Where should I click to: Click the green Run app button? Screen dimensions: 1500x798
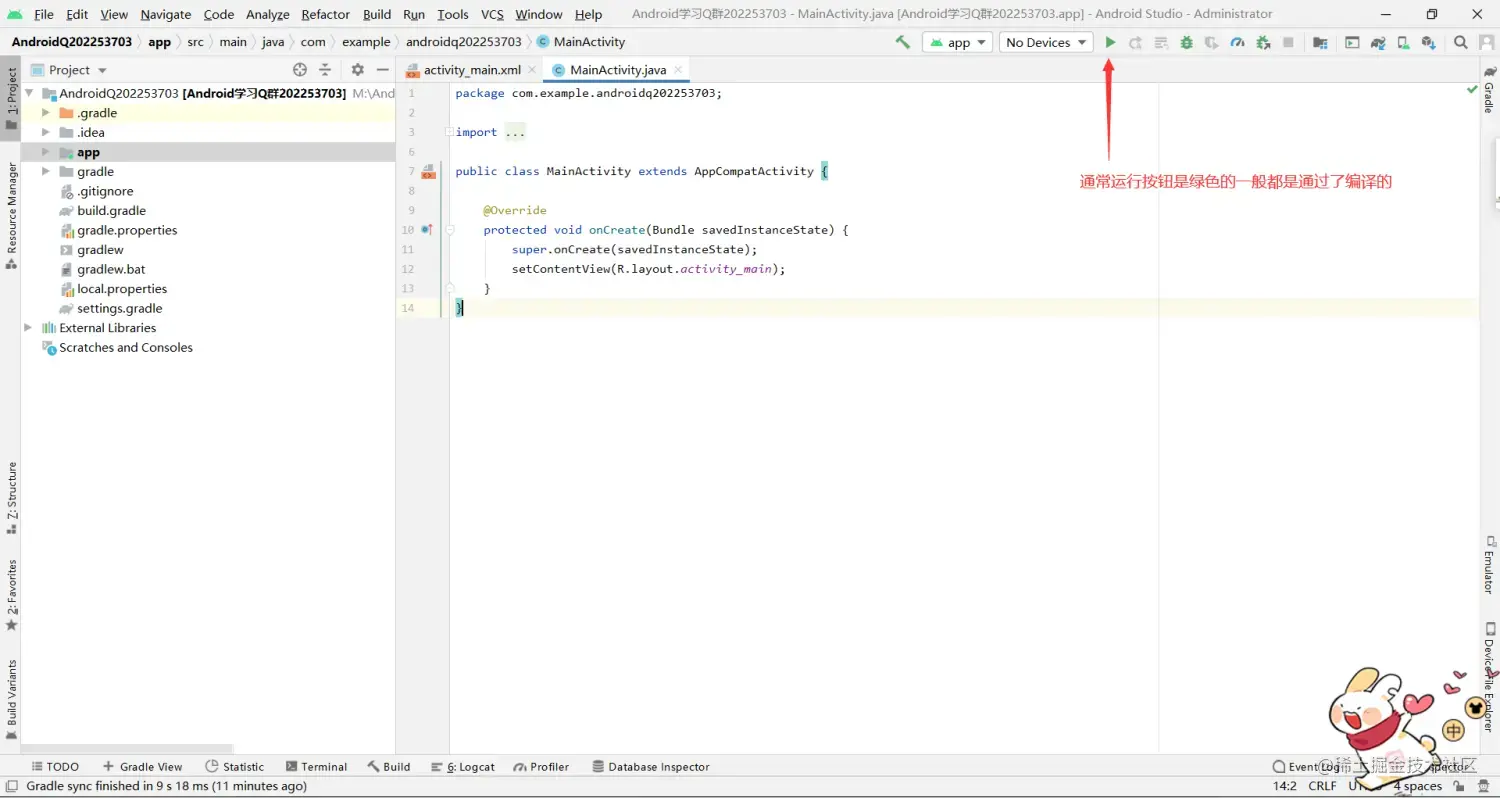(x=1110, y=42)
